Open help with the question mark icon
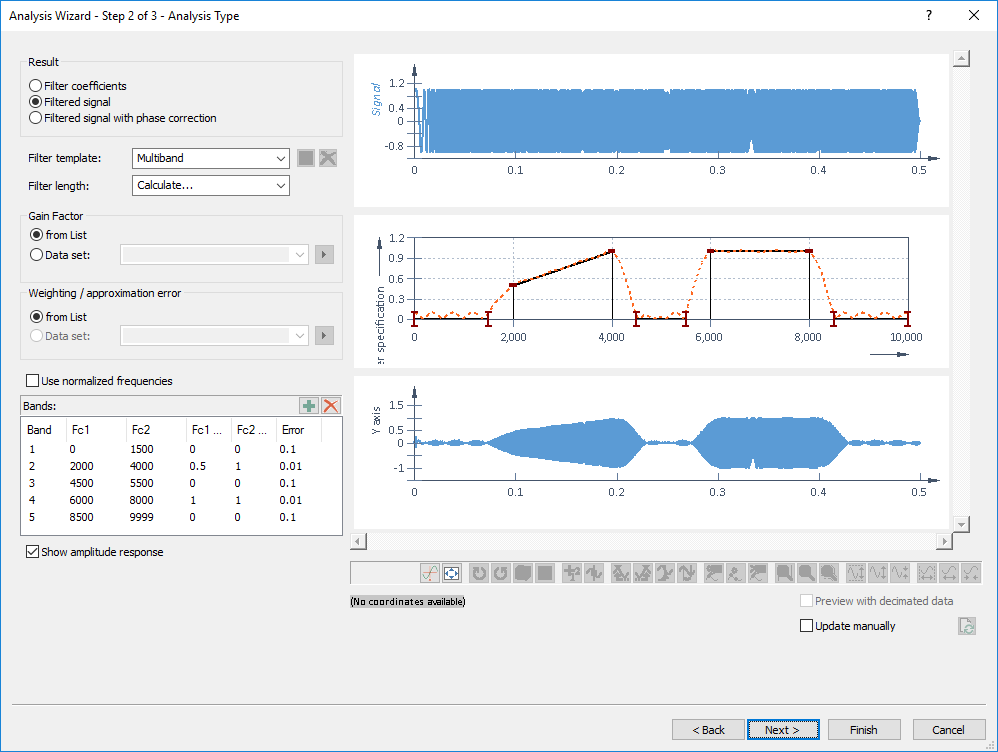998x752 pixels. [929, 15]
